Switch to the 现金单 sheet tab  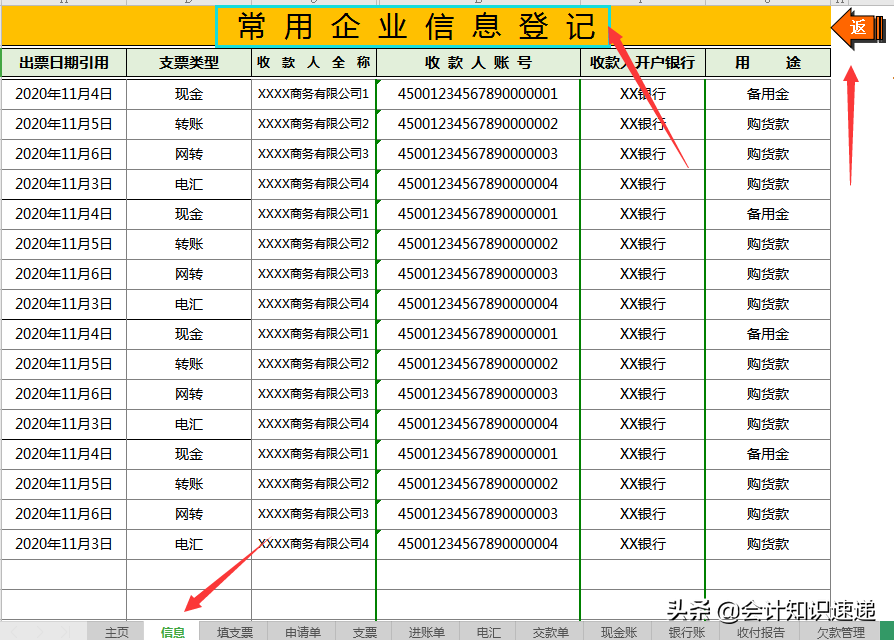point(617,631)
